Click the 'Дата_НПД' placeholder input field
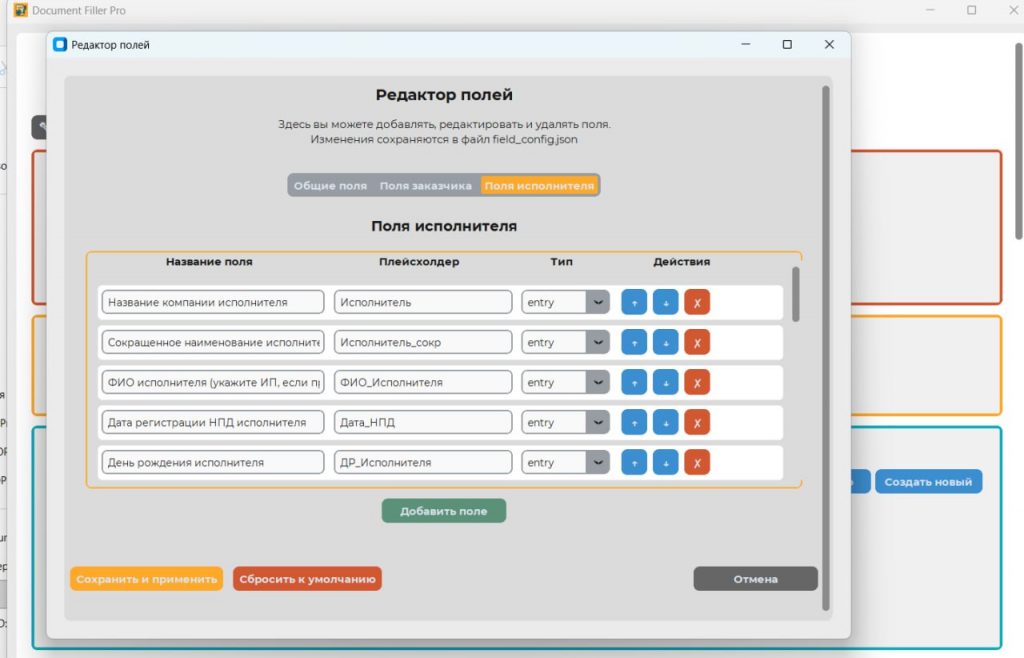 point(423,422)
